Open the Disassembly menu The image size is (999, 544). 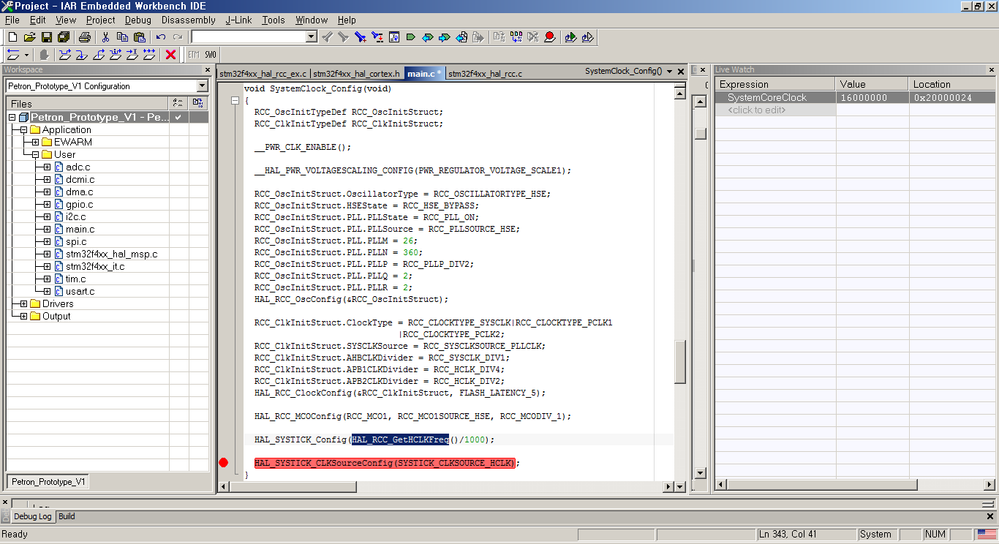189,20
